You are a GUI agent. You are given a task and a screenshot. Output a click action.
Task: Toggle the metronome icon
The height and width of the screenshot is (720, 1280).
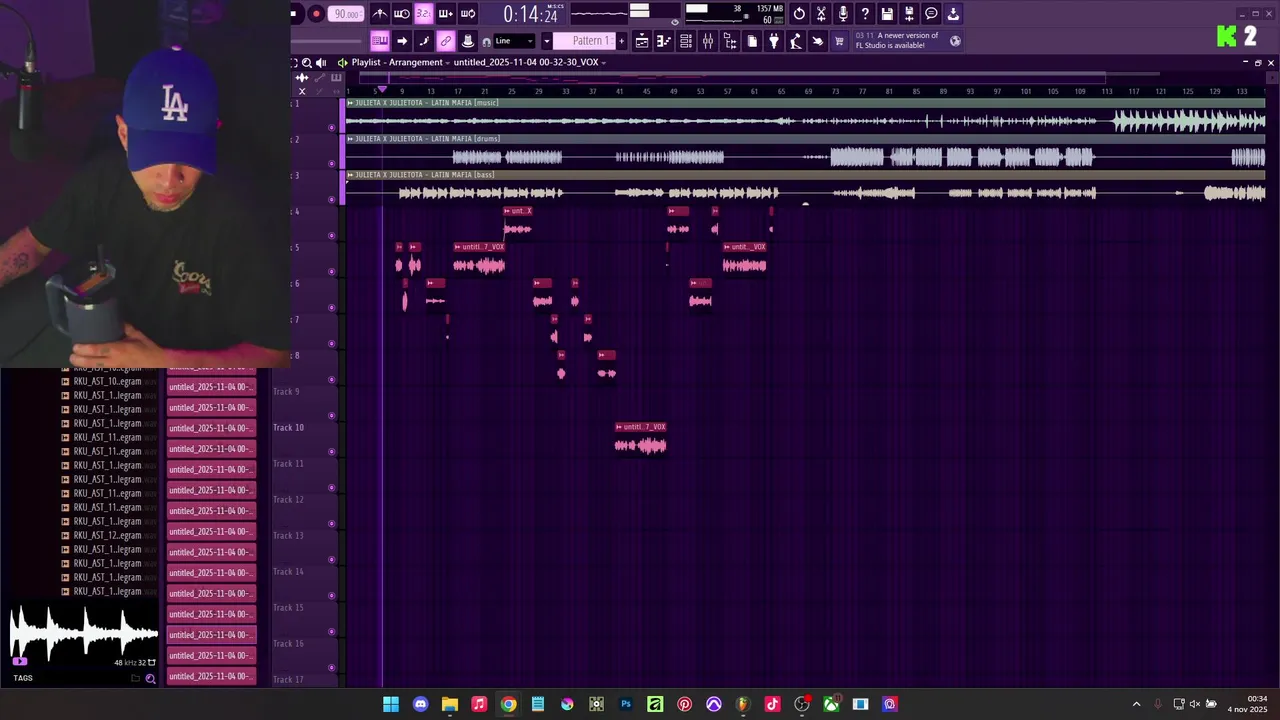coord(380,14)
